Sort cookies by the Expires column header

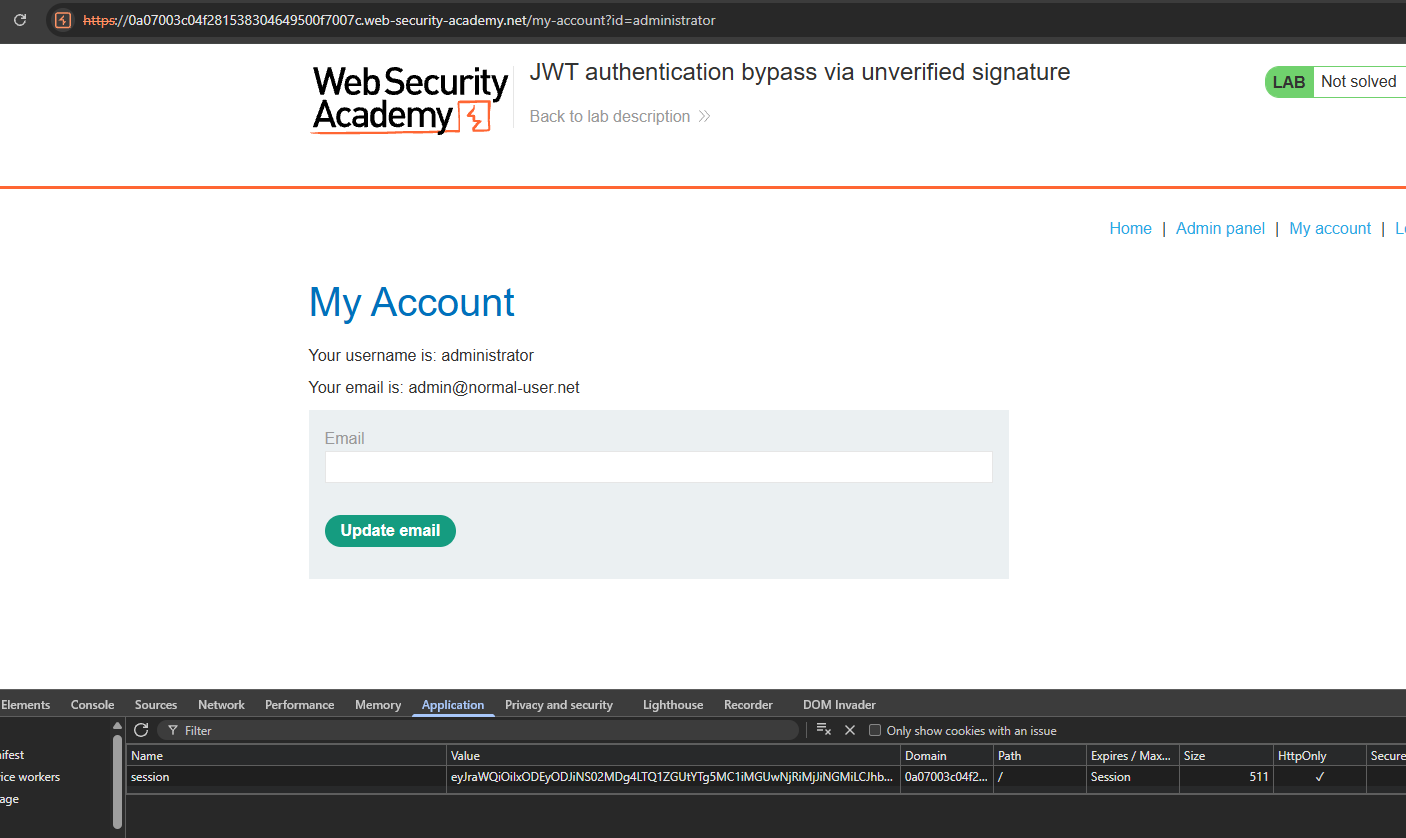[x=1130, y=756]
